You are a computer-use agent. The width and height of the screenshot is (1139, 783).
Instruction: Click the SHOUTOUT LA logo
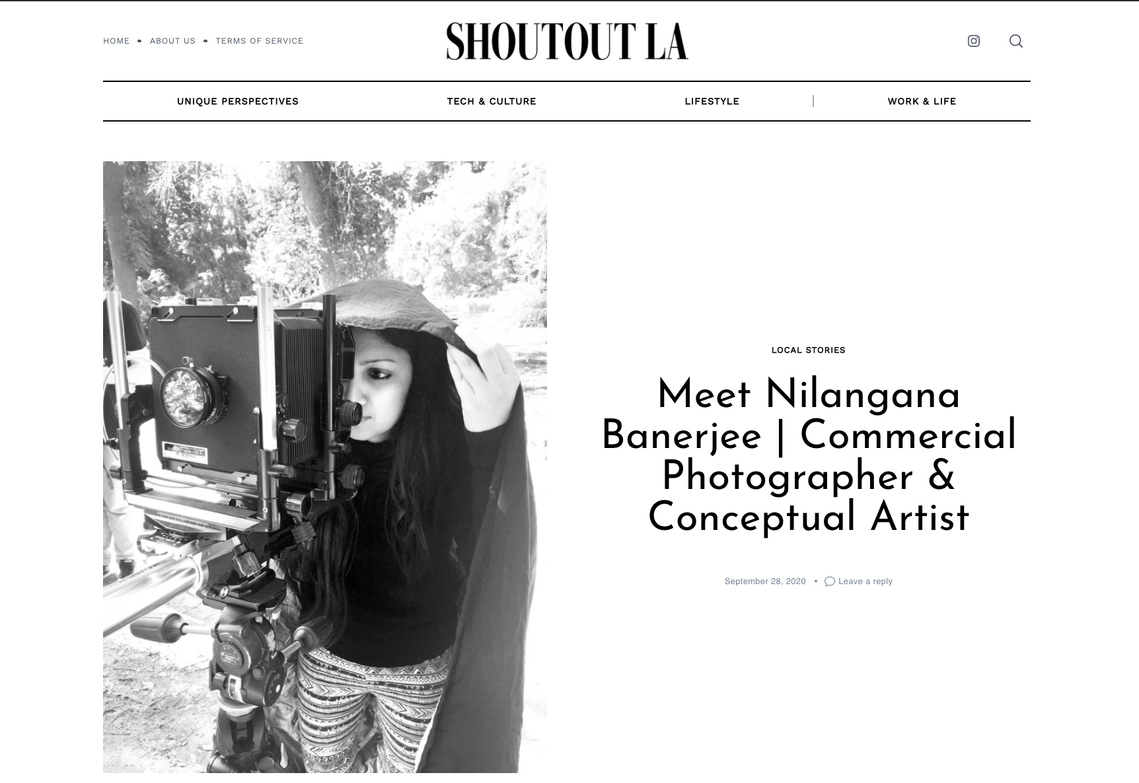[x=567, y=41]
